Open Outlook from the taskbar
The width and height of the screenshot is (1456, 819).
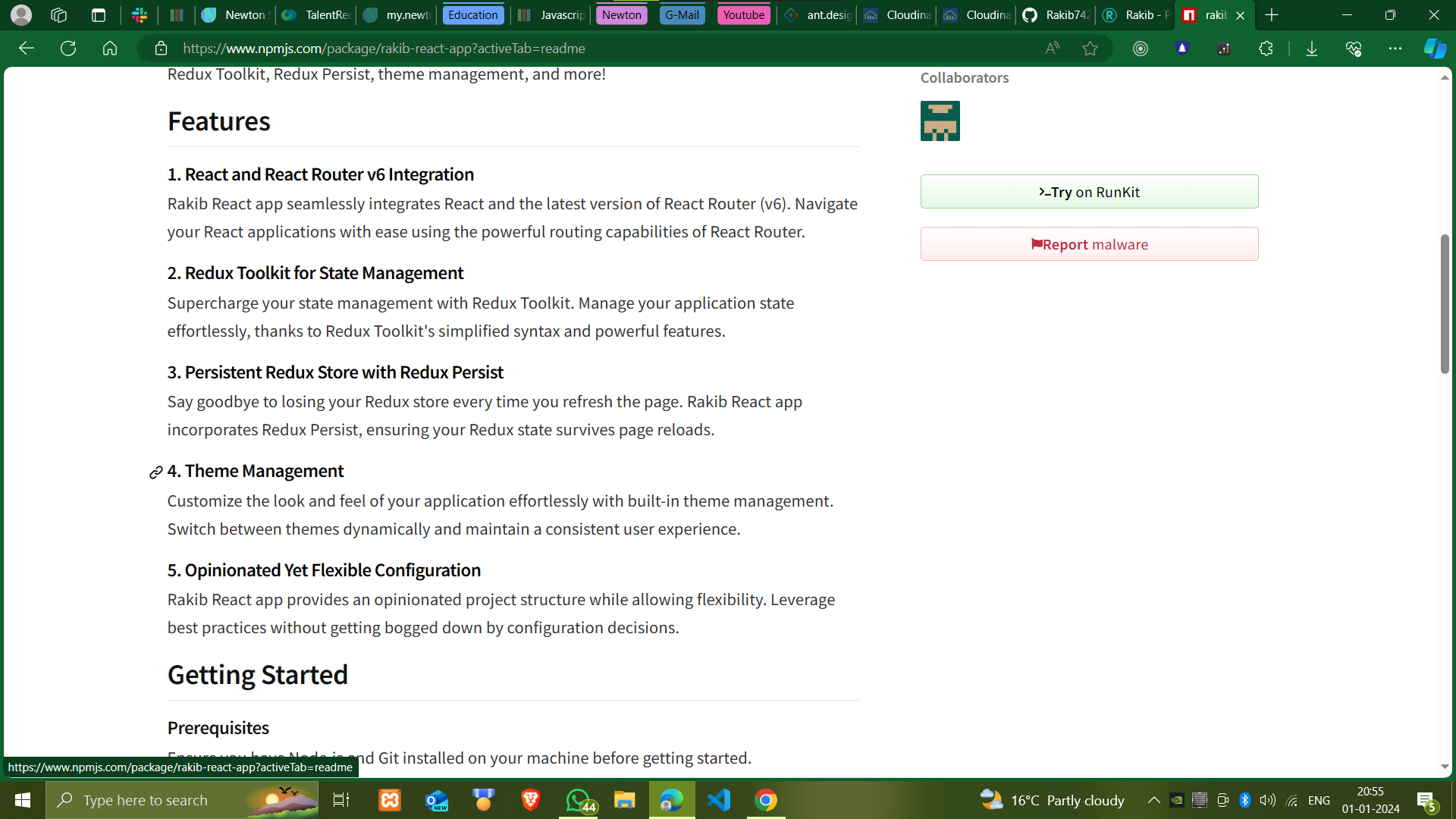(437, 800)
